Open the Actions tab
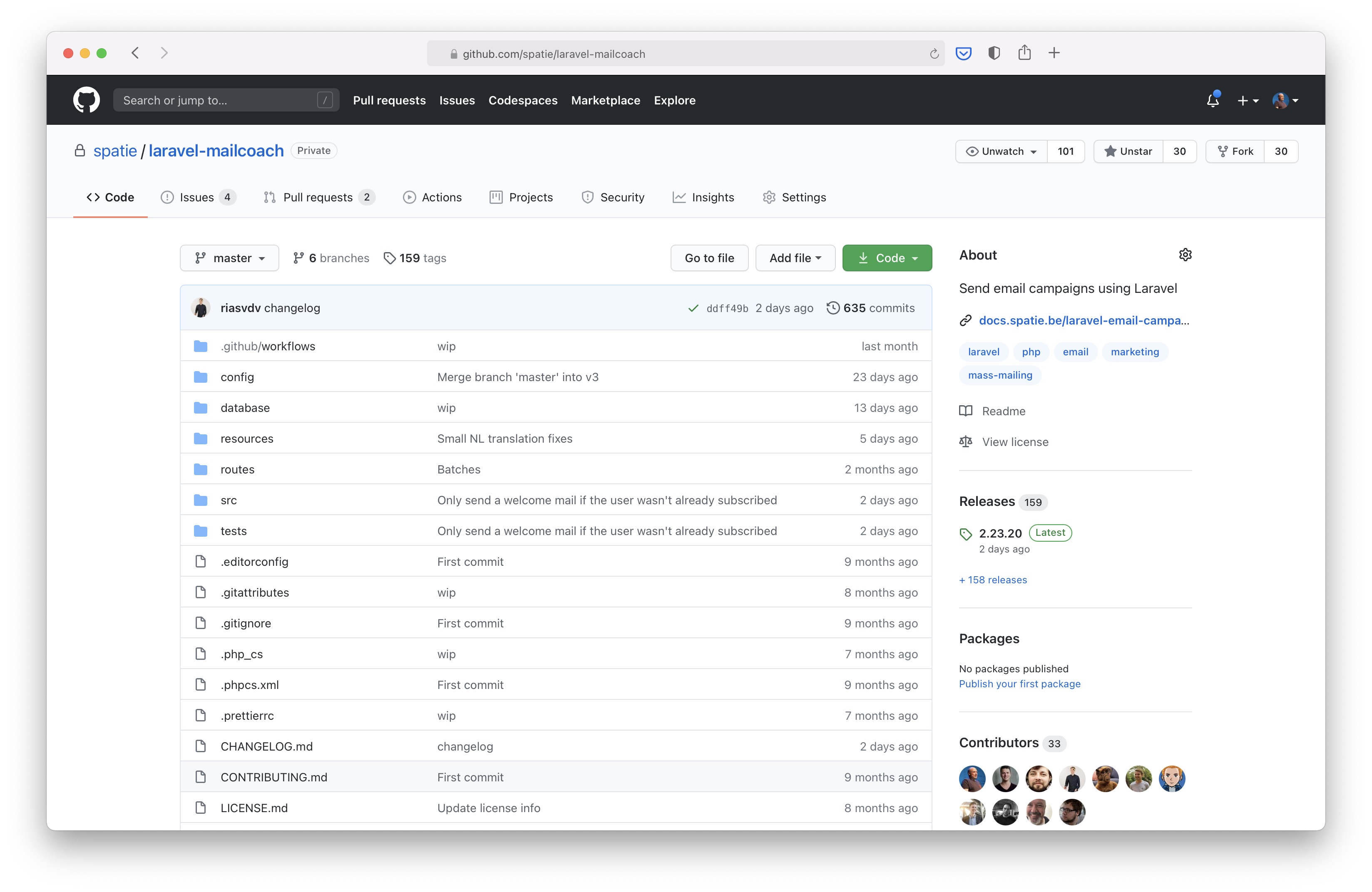1372x892 pixels. (x=432, y=198)
